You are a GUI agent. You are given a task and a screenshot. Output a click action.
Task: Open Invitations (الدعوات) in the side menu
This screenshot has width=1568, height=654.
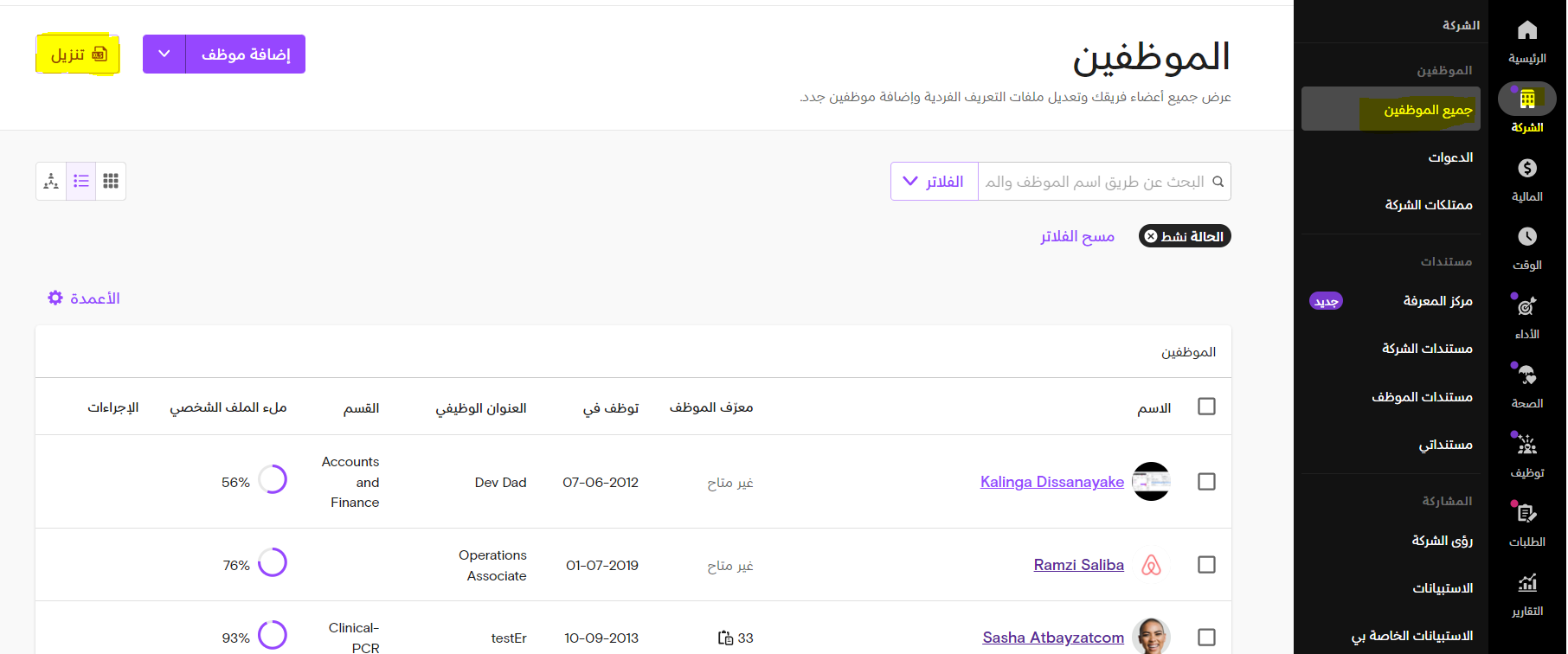coord(1450,157)
